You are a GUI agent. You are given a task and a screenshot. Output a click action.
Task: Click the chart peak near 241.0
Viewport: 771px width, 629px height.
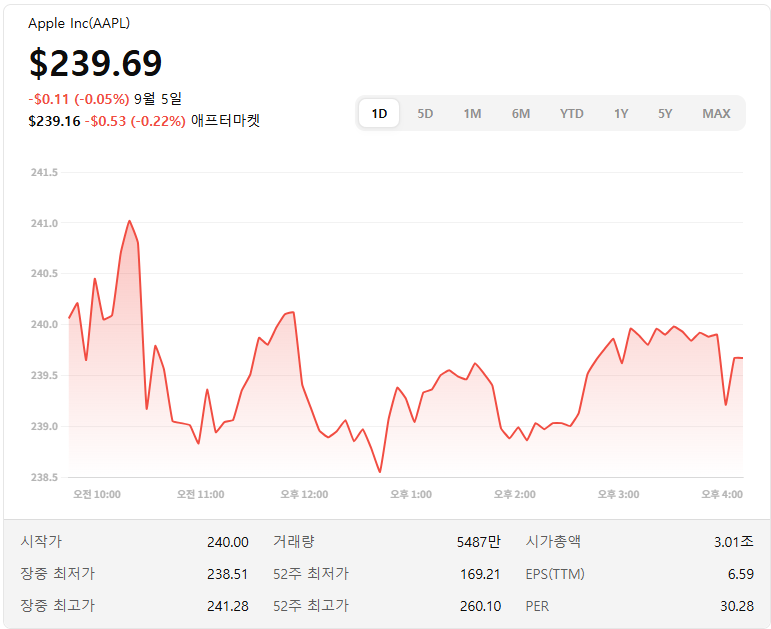129,221
